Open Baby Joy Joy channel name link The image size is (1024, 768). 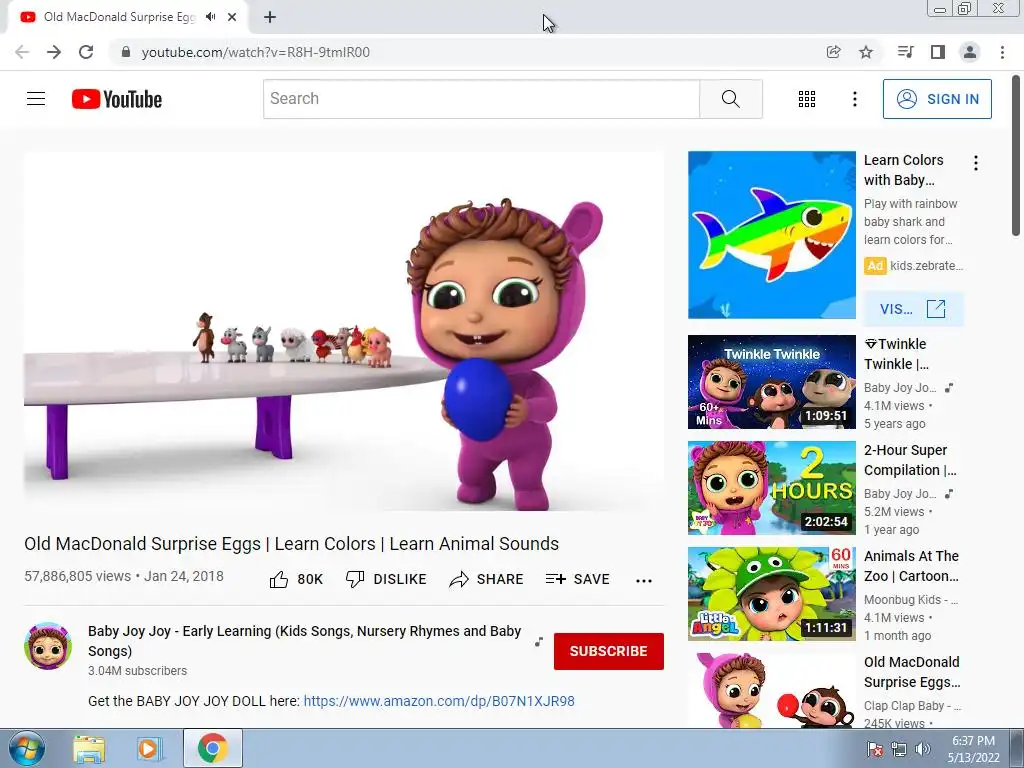coord(304,641)
